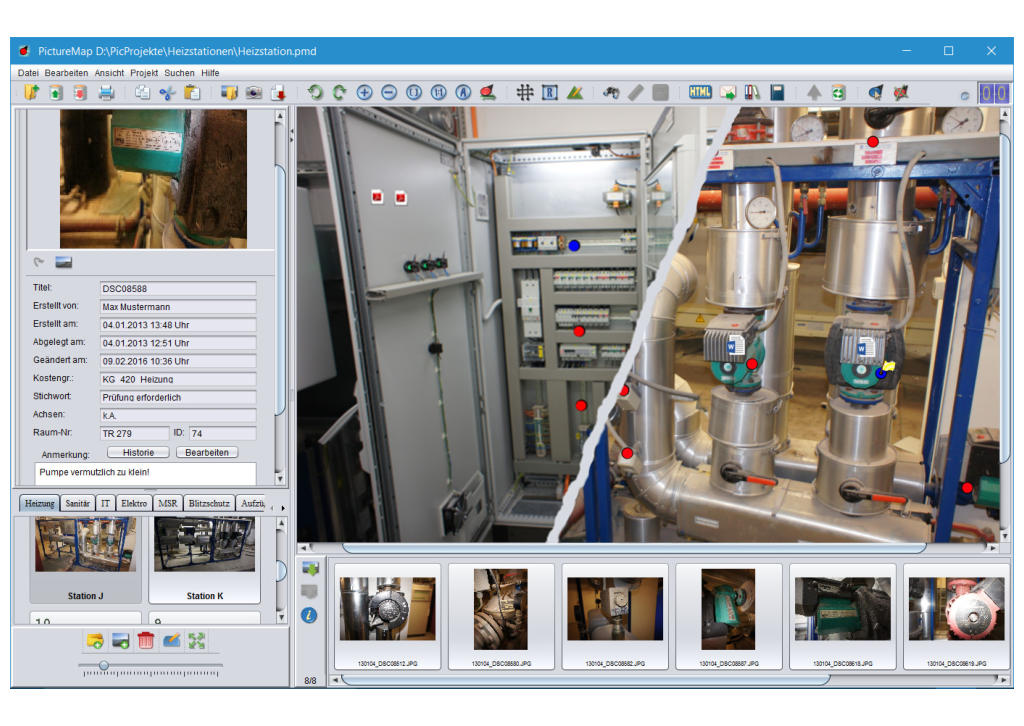This screenshot has height=726, width=1024.
Task: Switch to the Sanitär tab
Action: click(78, 503)
